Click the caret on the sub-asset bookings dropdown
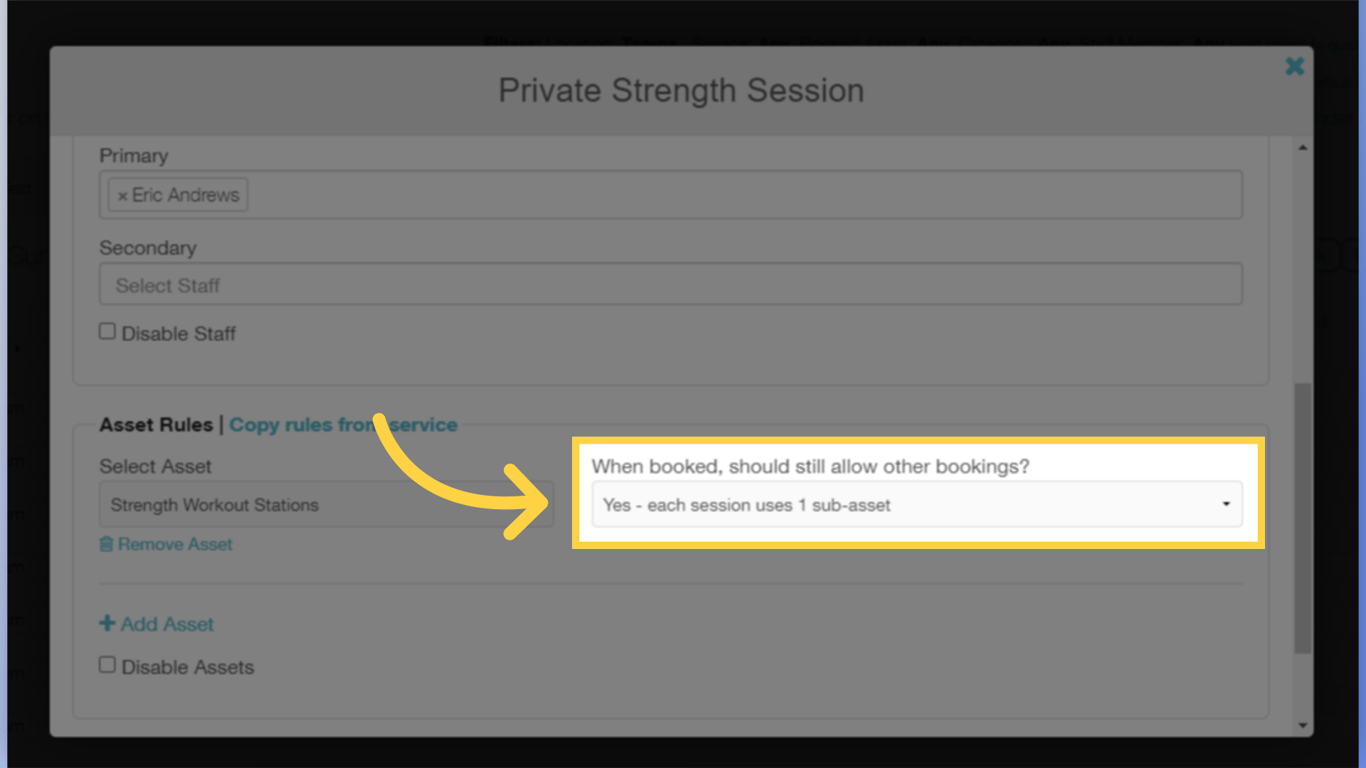 point(1226,505)
